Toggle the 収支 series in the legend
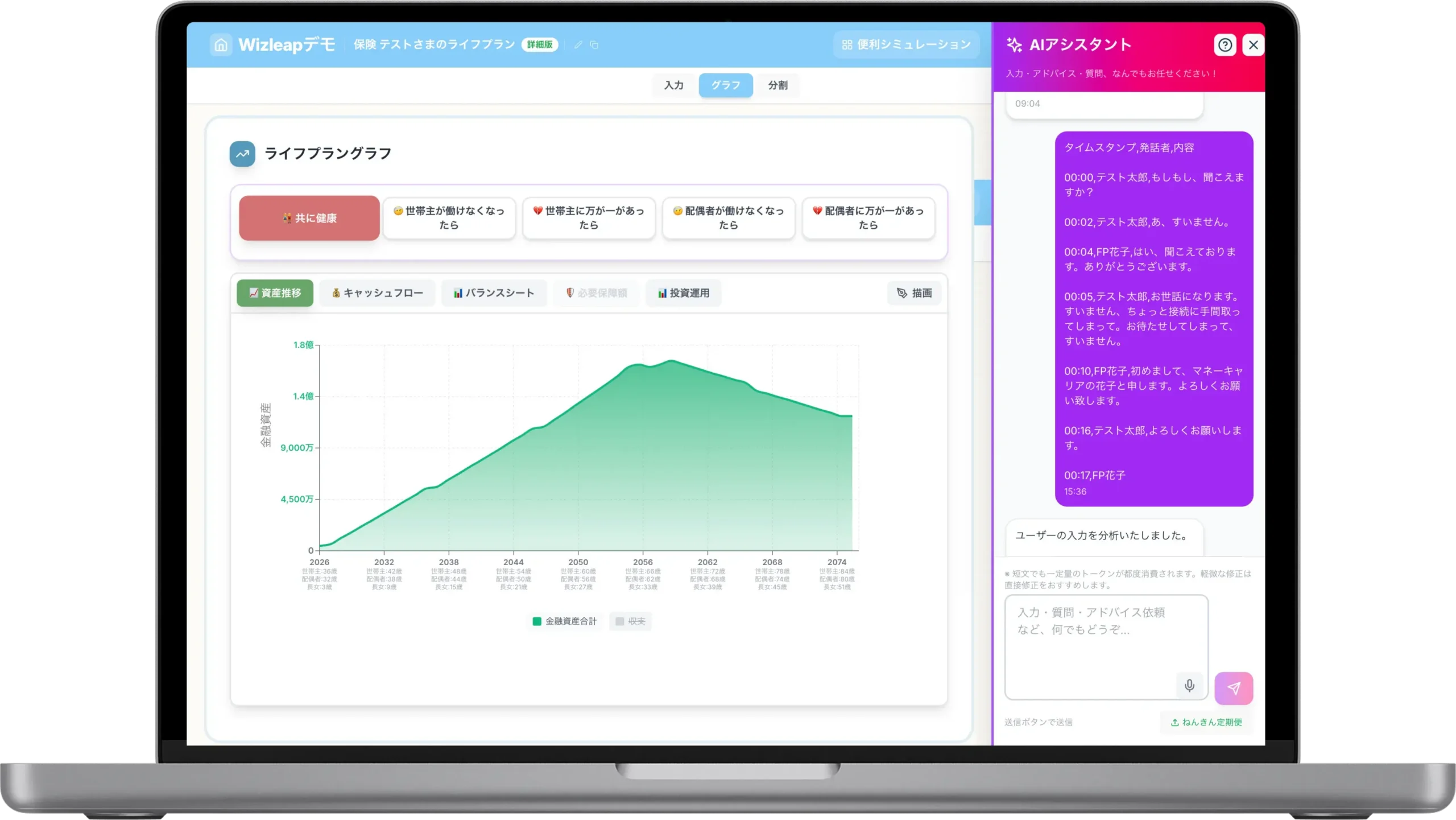The height and width of the screenshot is (820, 1456). click(630, 621)
